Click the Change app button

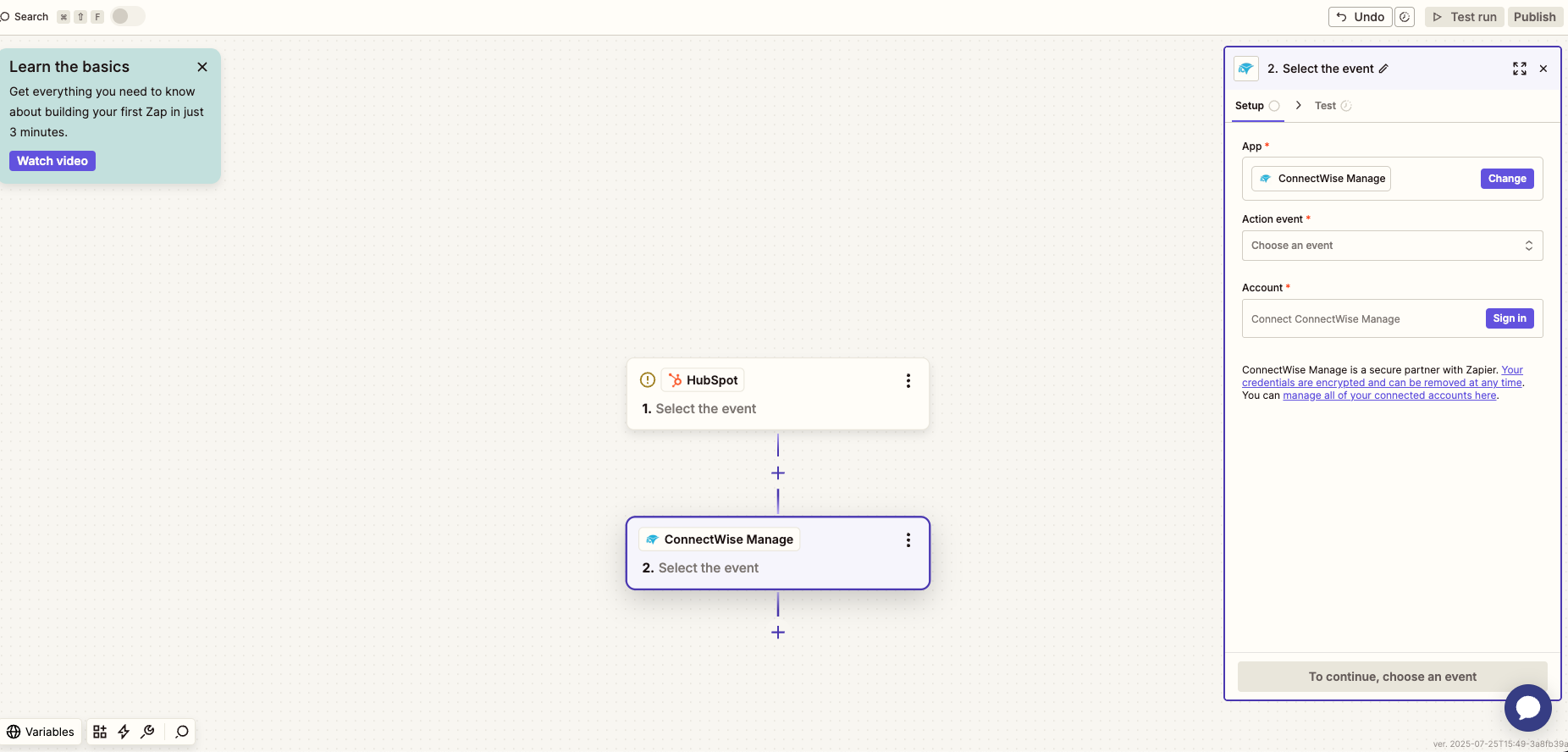click(x=1507, y=179)
